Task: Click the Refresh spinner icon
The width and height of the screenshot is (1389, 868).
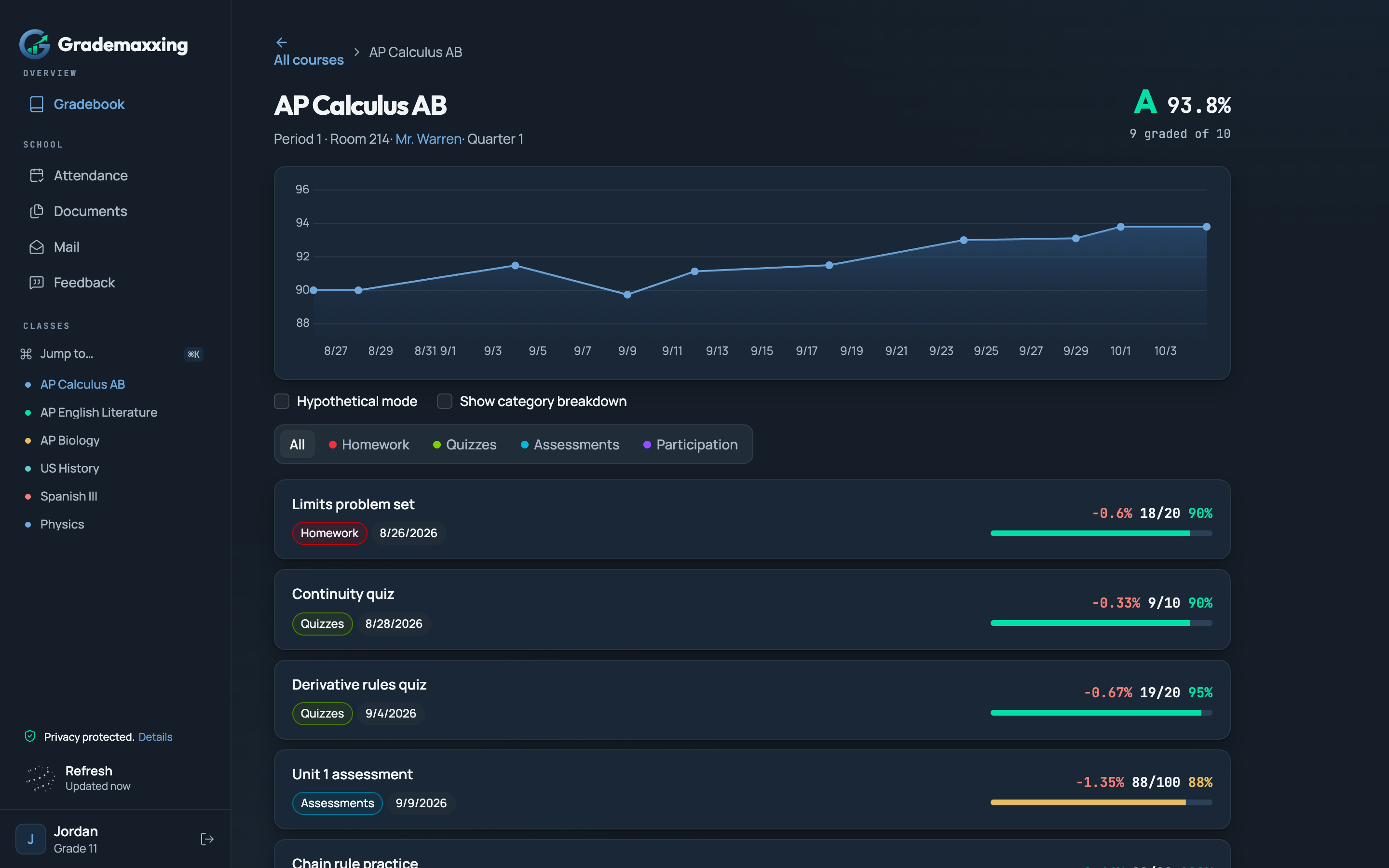Action: (x=40, y=778)
